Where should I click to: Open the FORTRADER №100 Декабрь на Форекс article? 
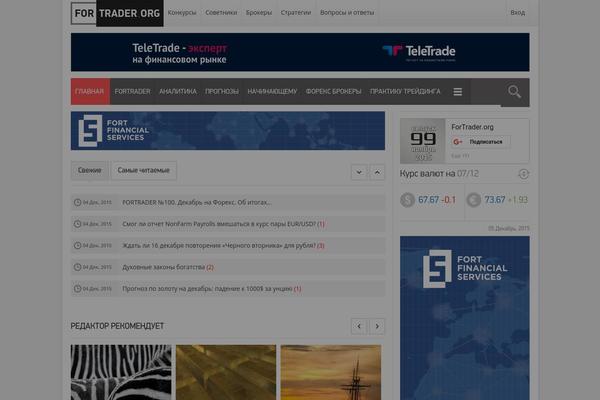coord(197,202)
